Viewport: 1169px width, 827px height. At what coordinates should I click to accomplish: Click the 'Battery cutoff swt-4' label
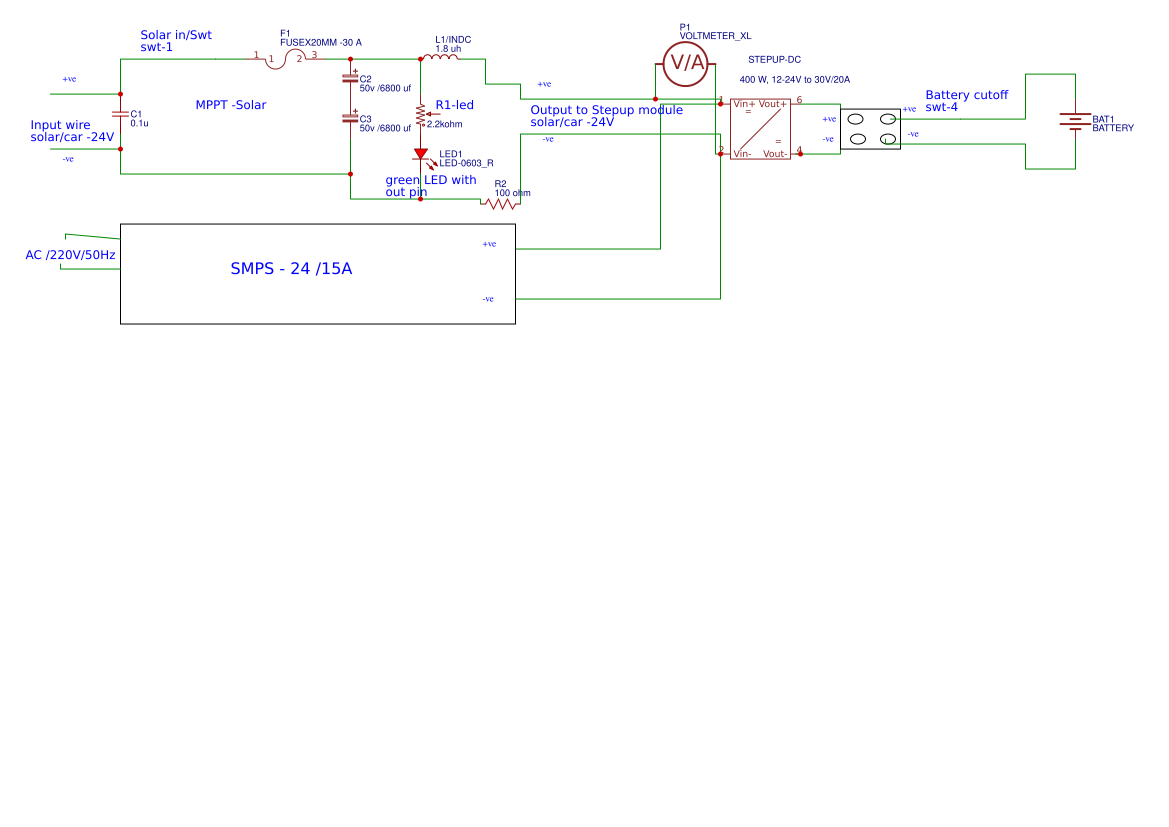coord(966,101)
